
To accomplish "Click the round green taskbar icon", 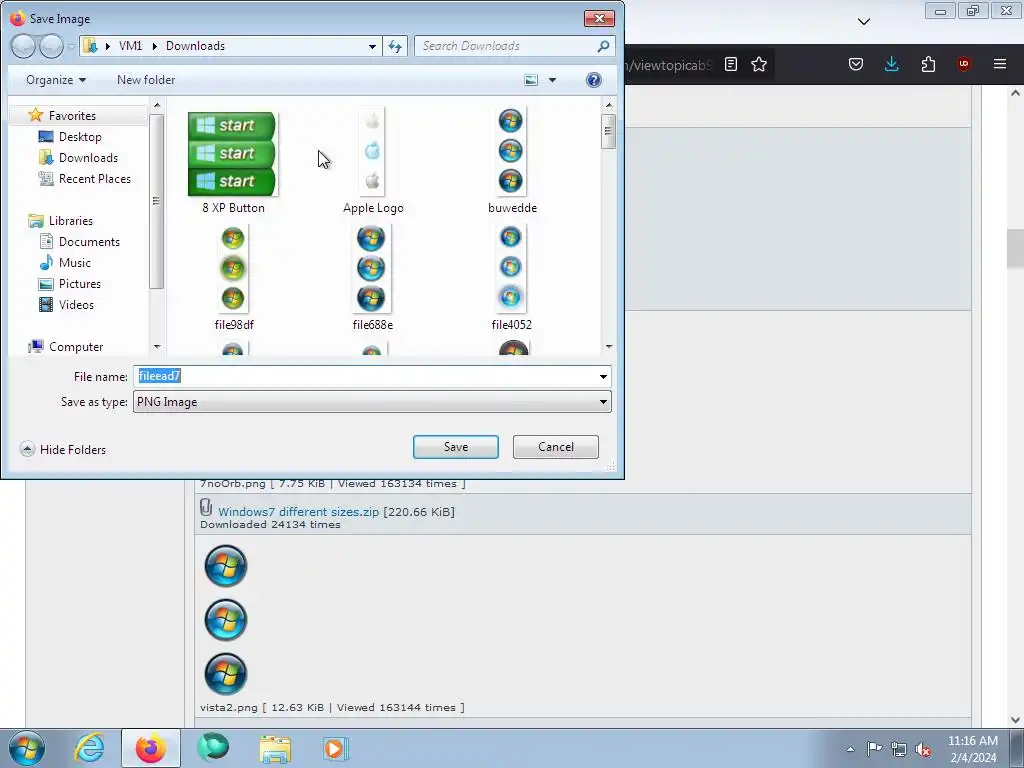I will (213, 748).
